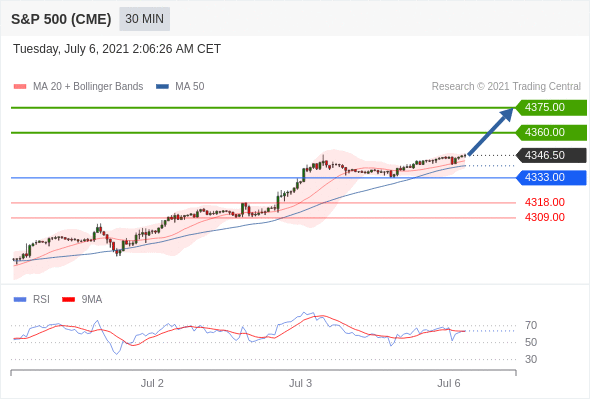Click the 30 MIN timeframe badge

coord(144,19)
